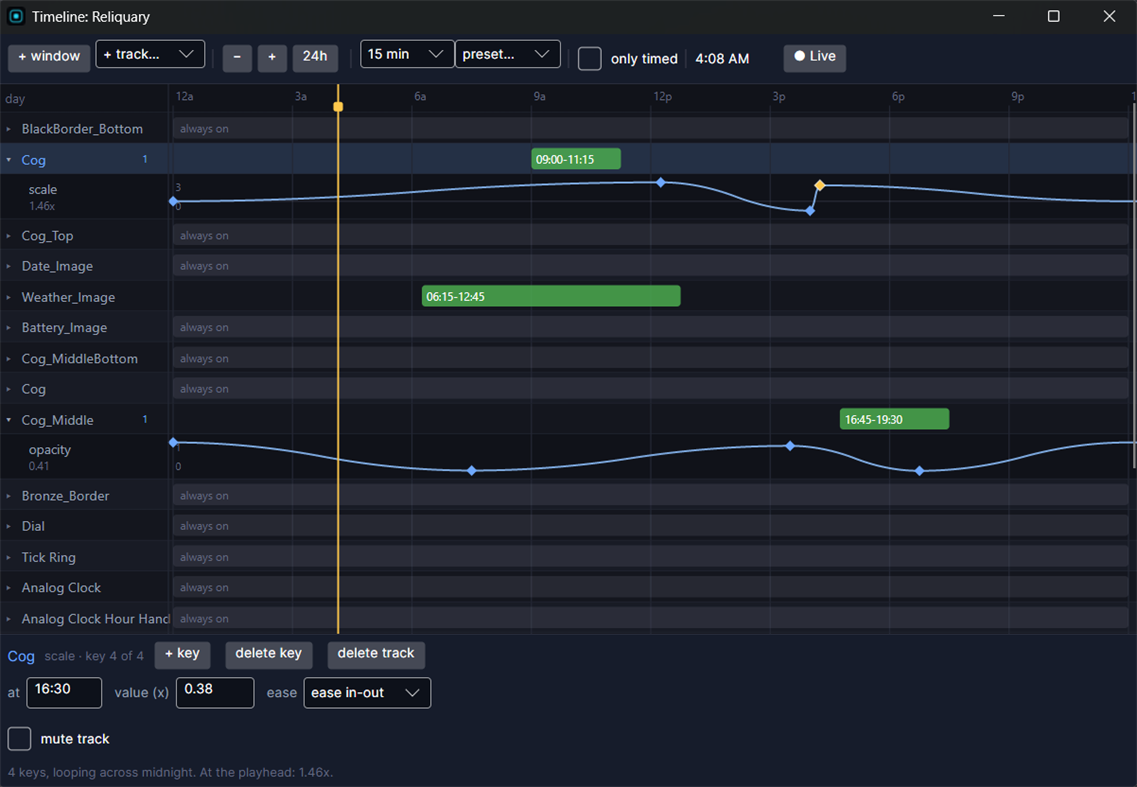Check the mute track checkbox
Viewport: 1137px width, 787px height.
[x=20, y=738]
